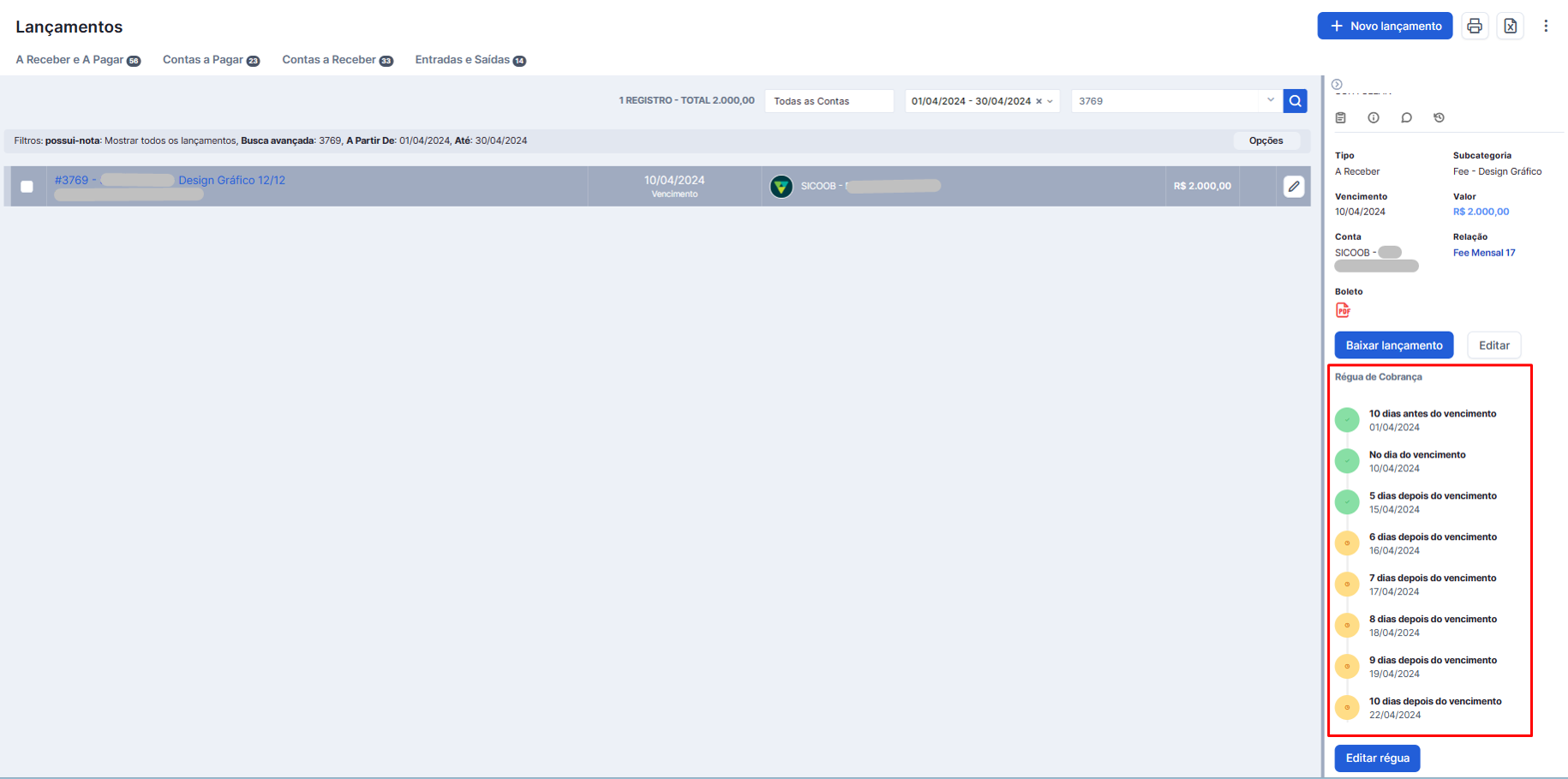View the history clock icon
This screenshot has height=779, width=1568.
point(1439,117)
